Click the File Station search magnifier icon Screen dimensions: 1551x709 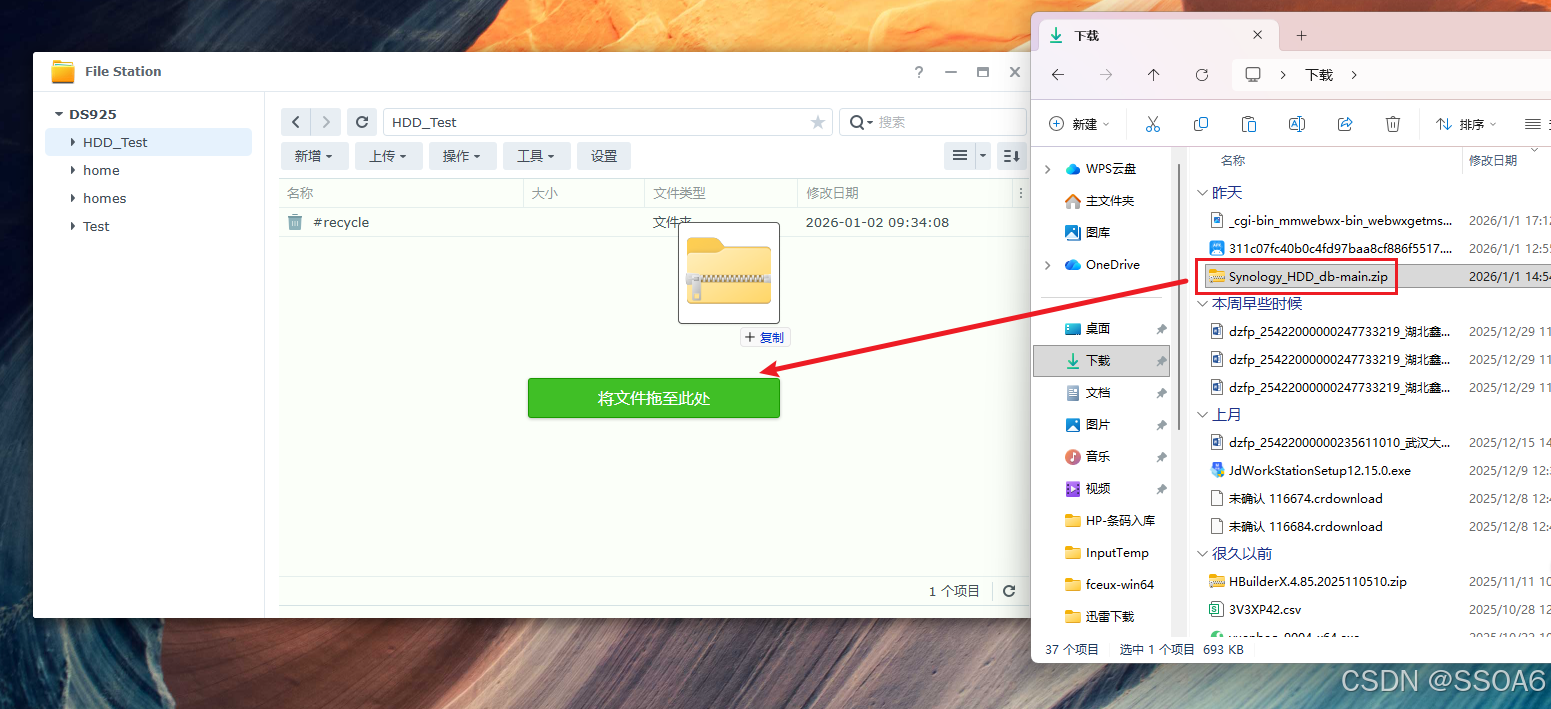(857, 122)
